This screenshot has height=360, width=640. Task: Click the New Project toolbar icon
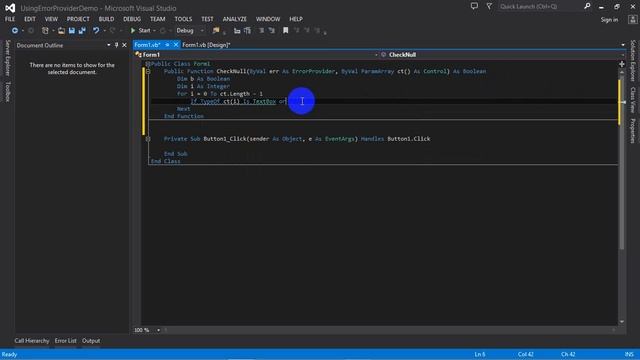(x=45, y=31)
